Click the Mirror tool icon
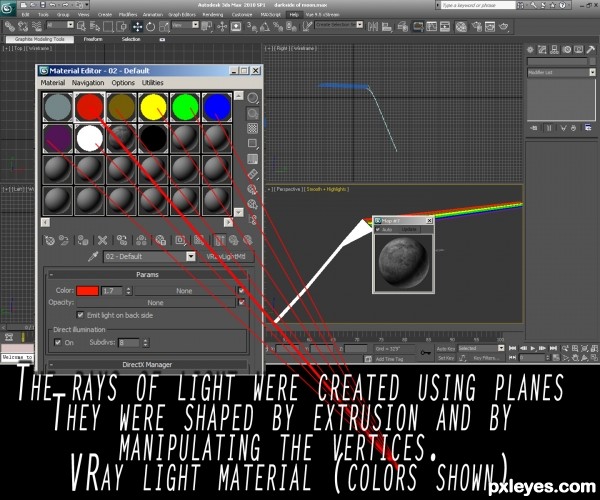The height and width of the screenshot is (500, 600). pyautogui.click(x=373, y=26)
